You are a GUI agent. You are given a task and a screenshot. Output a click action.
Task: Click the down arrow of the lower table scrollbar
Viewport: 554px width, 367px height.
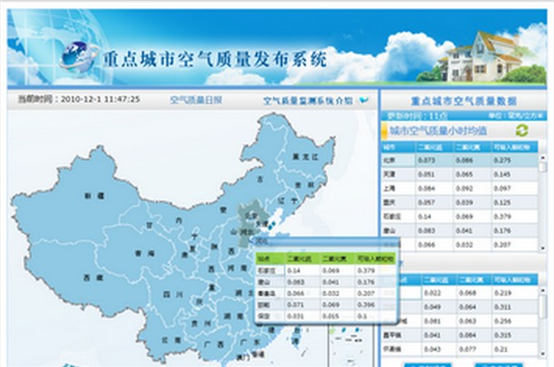543,353
